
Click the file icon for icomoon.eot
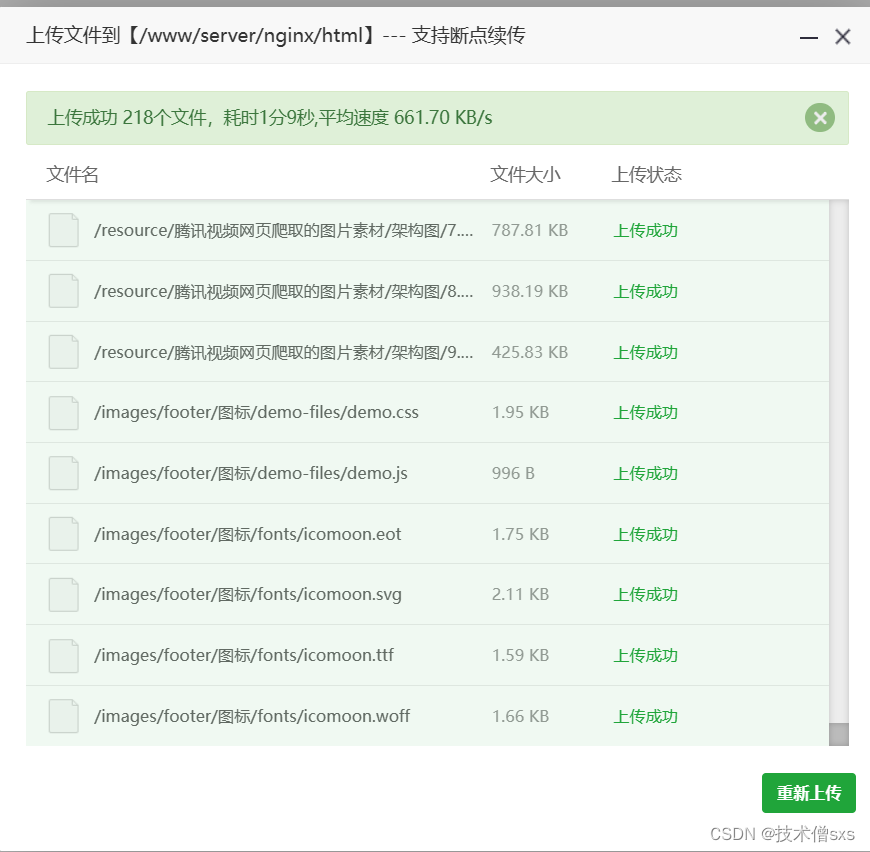63,534
